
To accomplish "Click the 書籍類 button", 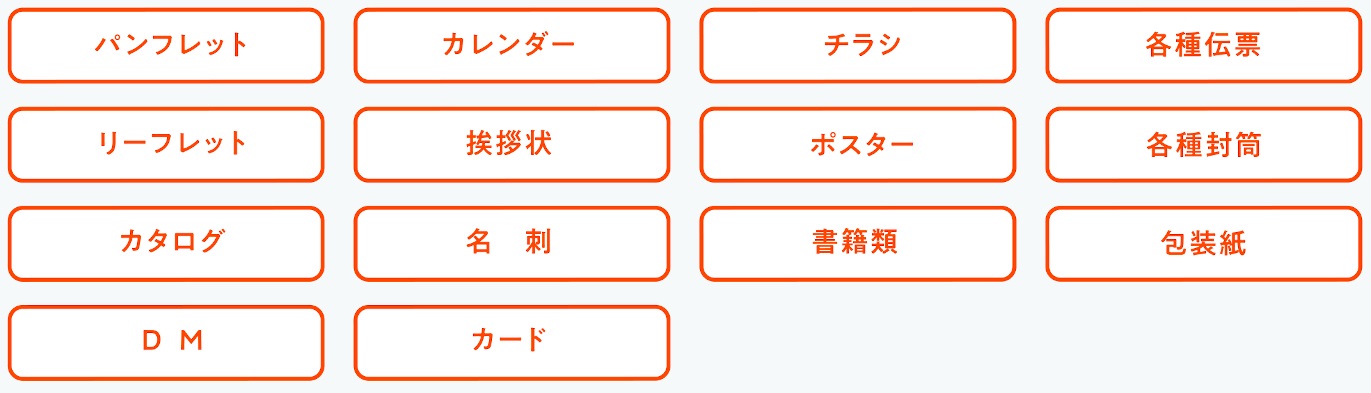I will click(x=858, y=243).
